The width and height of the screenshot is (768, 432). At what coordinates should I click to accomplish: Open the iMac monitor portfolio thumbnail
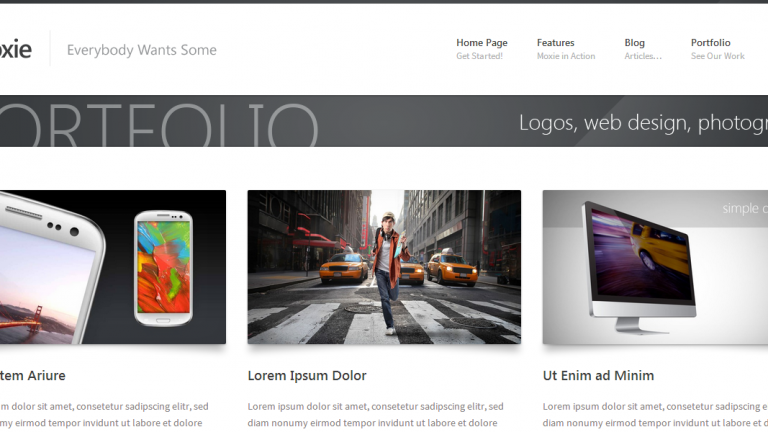(655, 267)
